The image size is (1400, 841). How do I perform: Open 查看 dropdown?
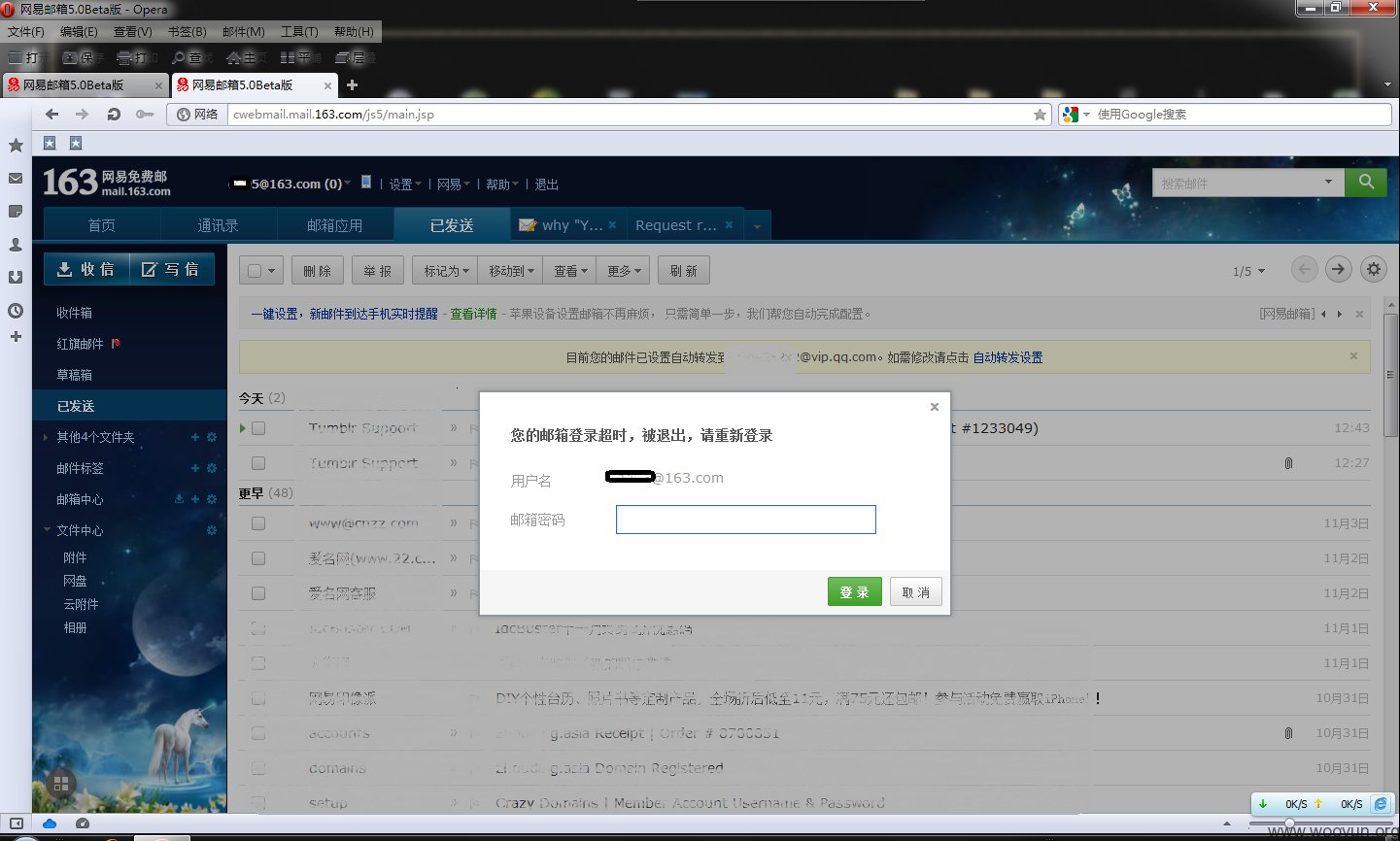pos(570,271)
